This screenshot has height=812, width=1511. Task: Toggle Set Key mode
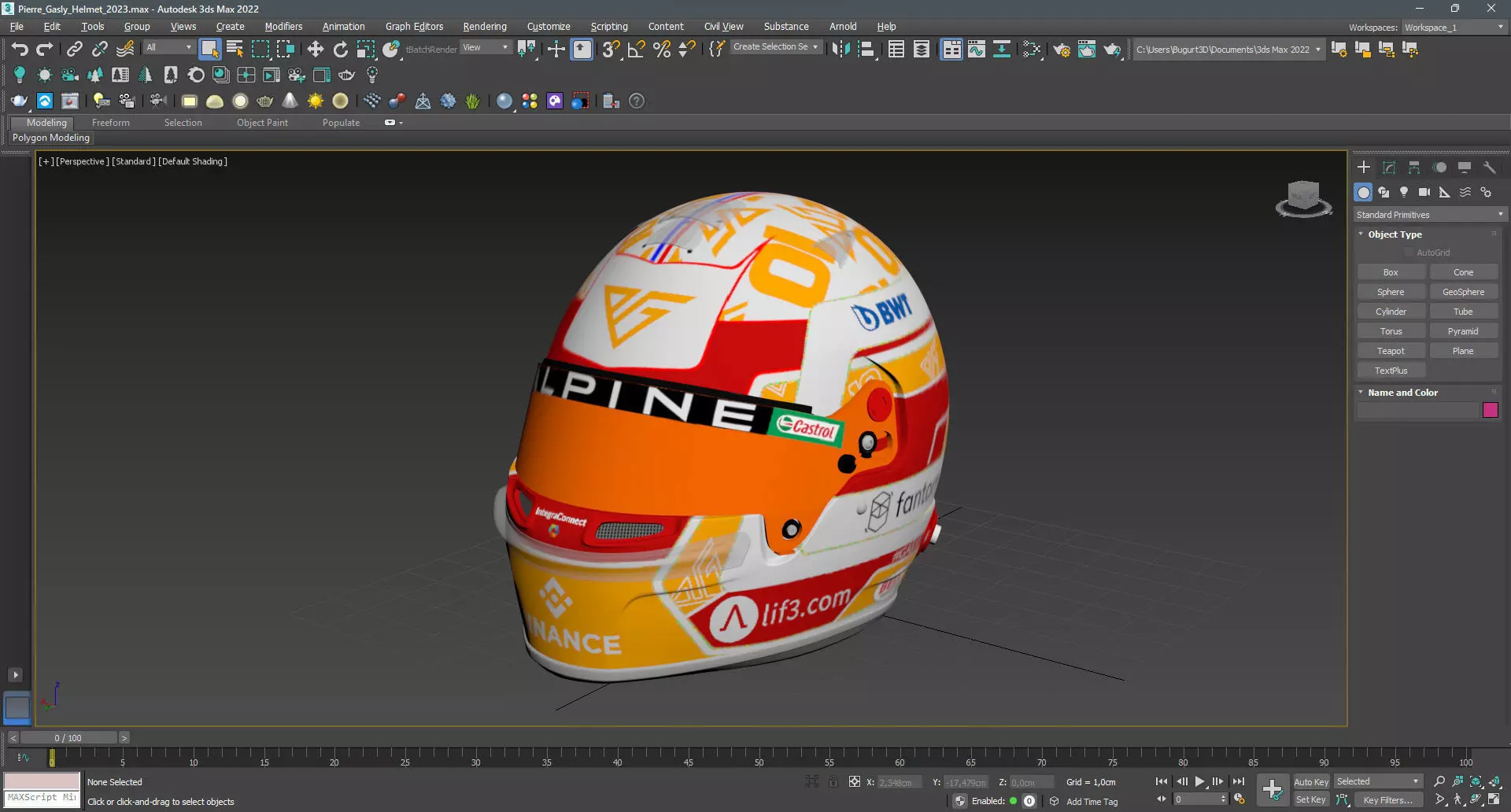(1311, 800)
